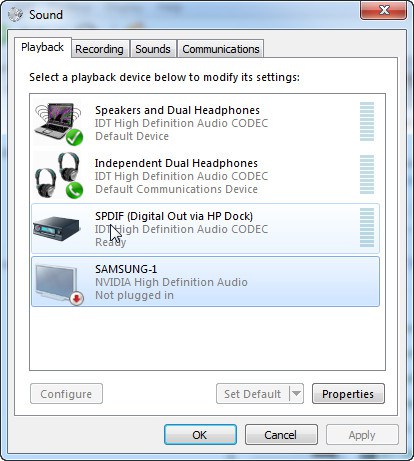Switch to the Recording tab

99,49
